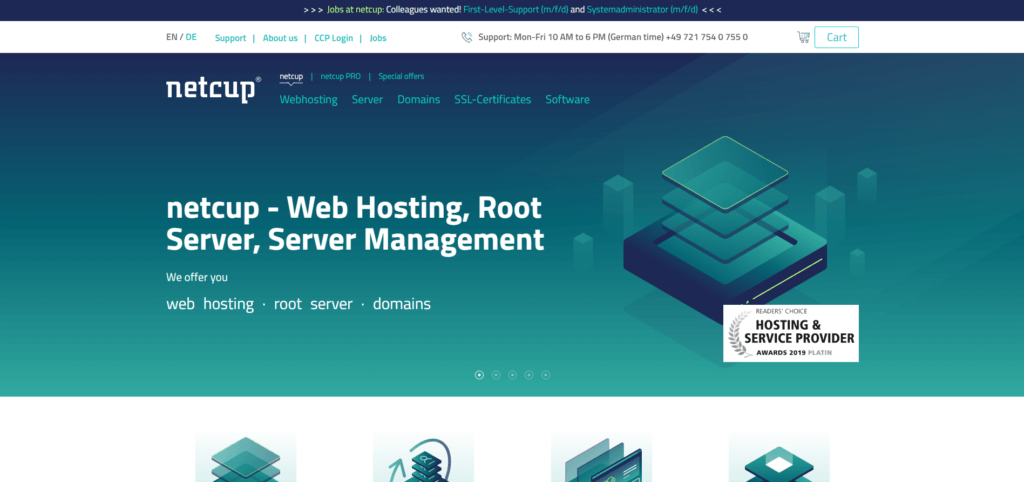Click the Hosting & Service Provider award badge
The width and height of the screenshot is (1024, 482).
(791, 333)
